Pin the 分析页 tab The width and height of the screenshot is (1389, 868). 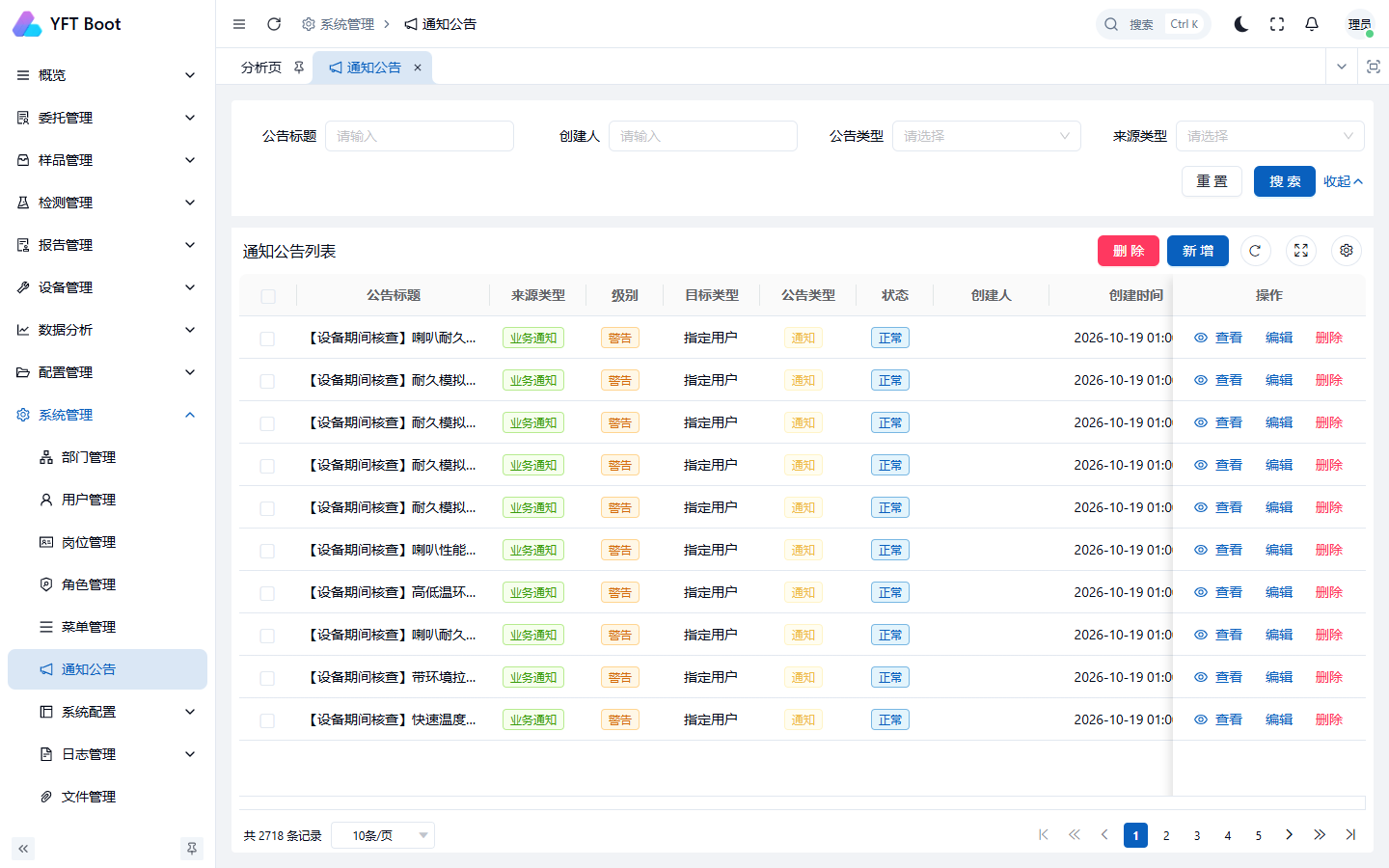click(299, 68)
